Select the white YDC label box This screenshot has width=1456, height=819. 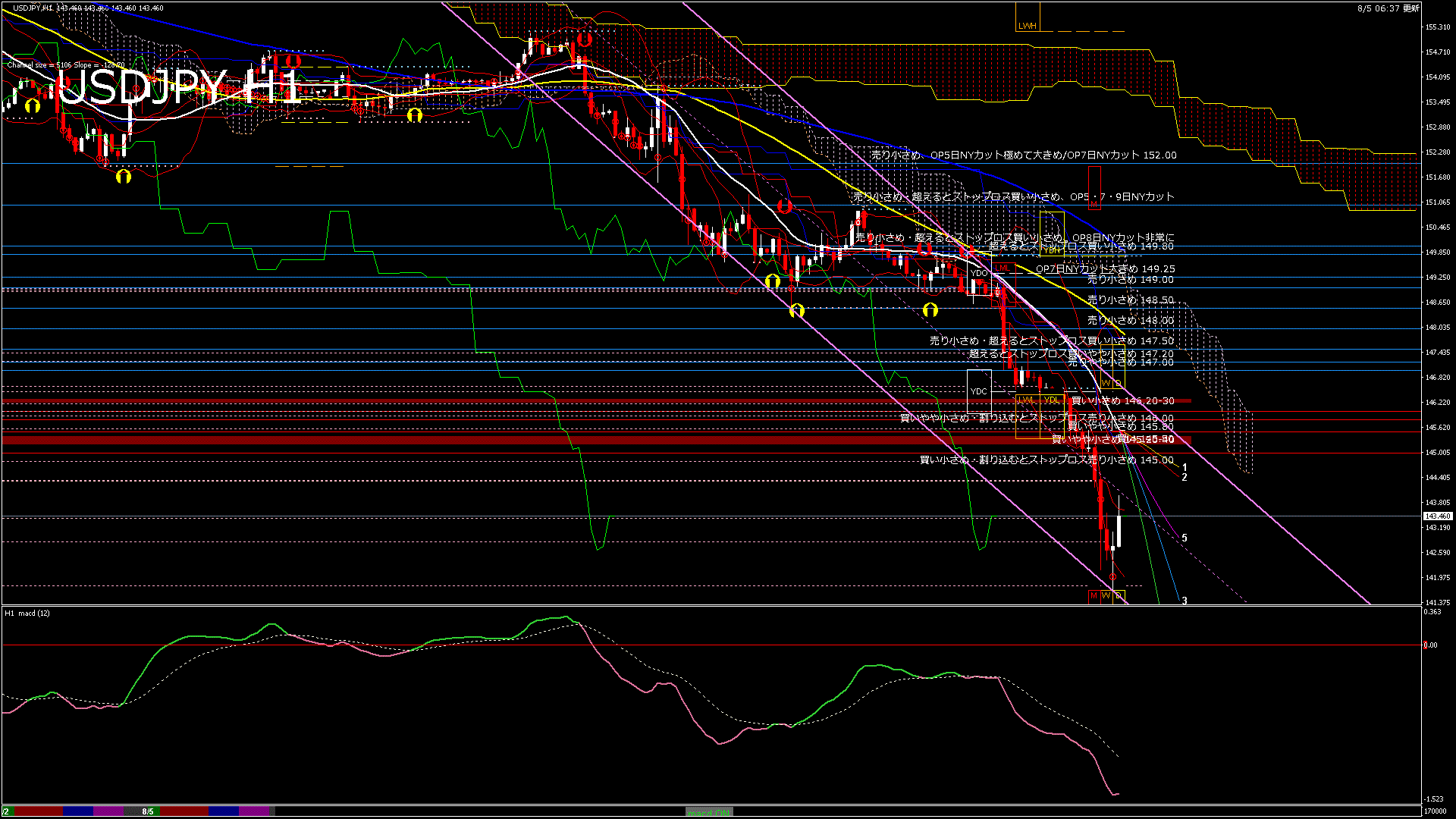[x=979, y=391]
